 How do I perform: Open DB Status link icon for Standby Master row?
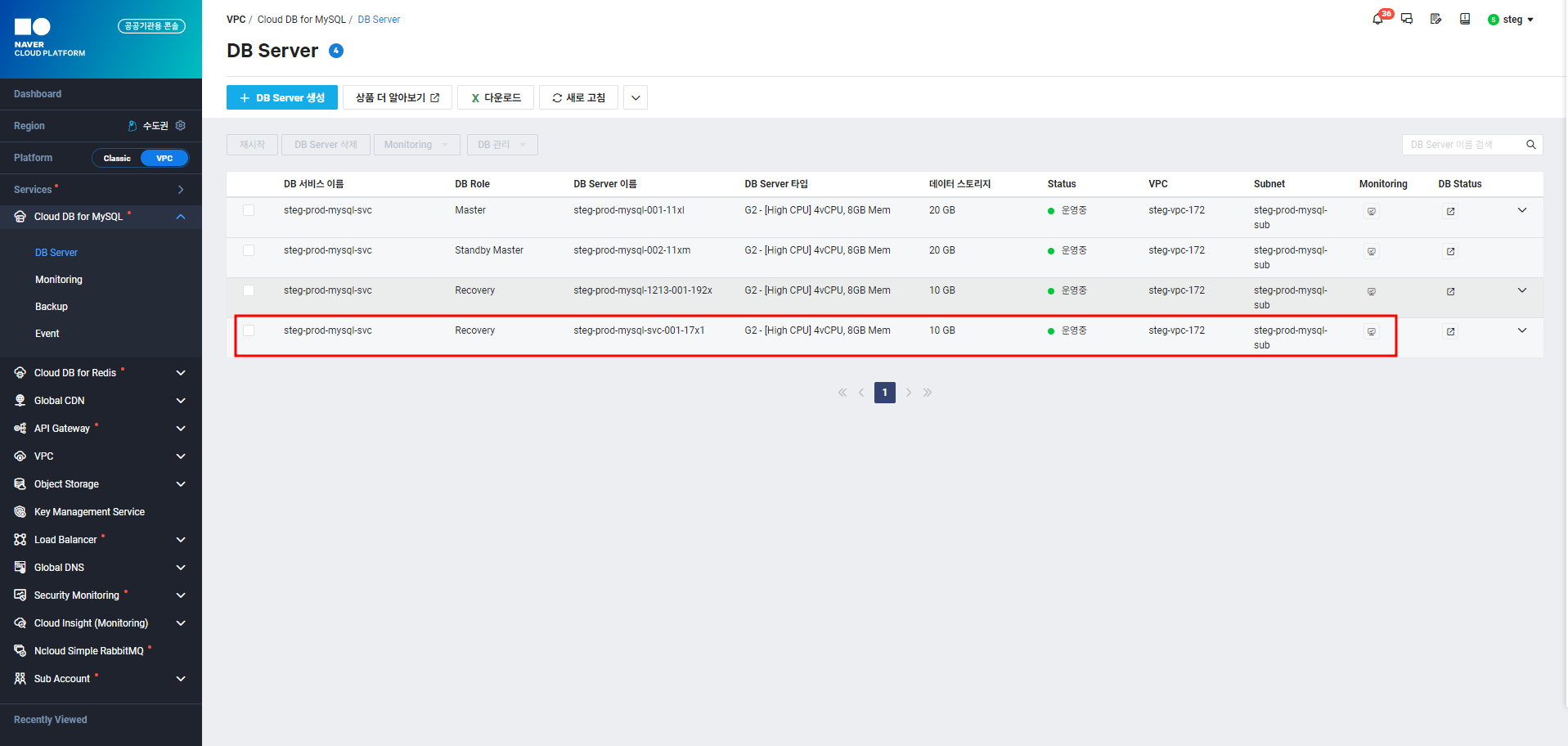pos(1450,251)
